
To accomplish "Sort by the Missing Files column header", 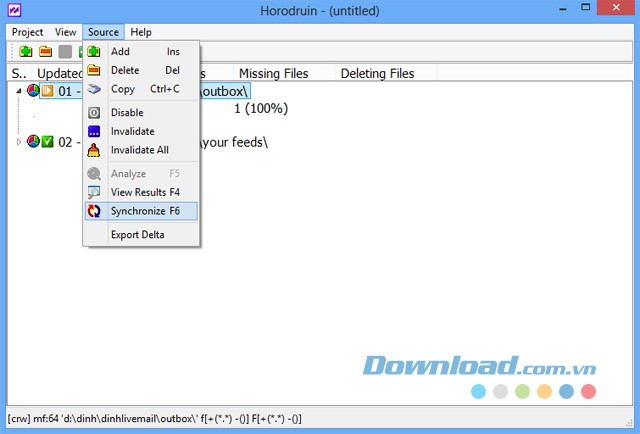I will coord(273,73).
